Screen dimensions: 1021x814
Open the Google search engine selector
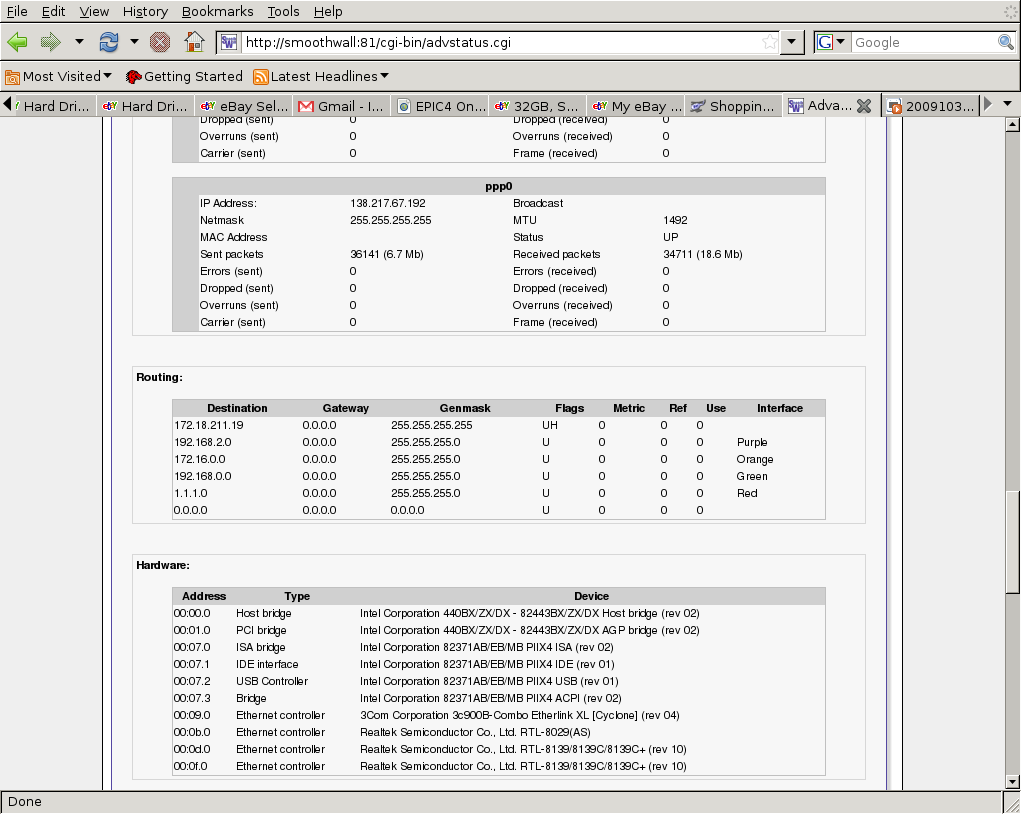(832, 42)
